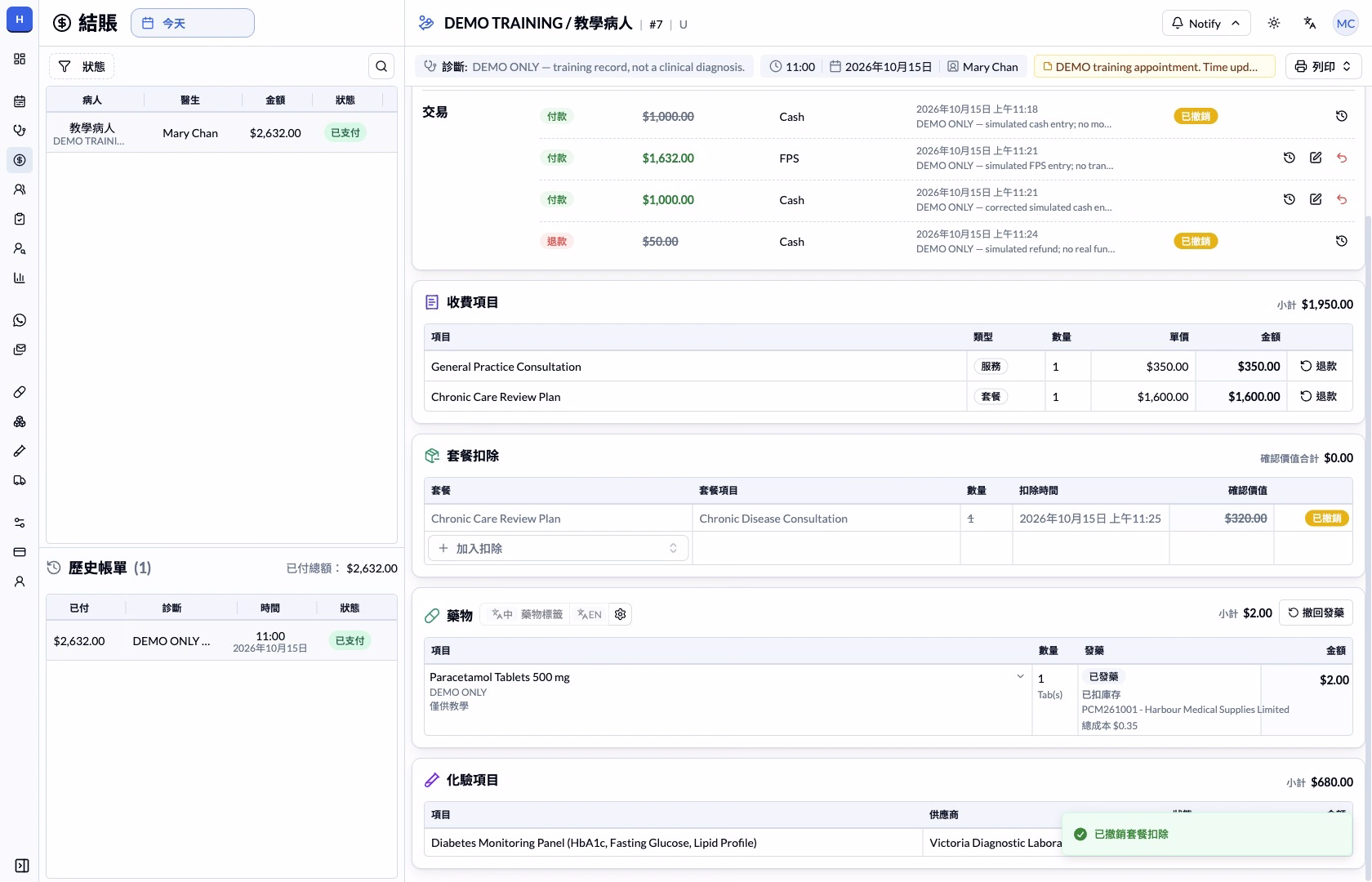The height and width of the screenshot is (882, 1372).
Task: Open WhatsApp icon in left sidebar
Action: [x=20, y=320]
